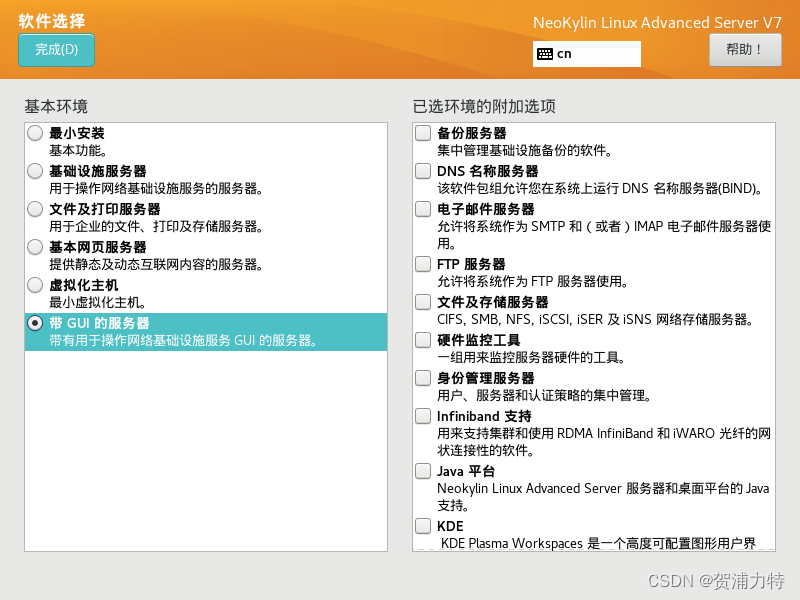Enable the 身份管理服务器 checkbox
This screenshot has width=800, height=600.
[423, 378]
